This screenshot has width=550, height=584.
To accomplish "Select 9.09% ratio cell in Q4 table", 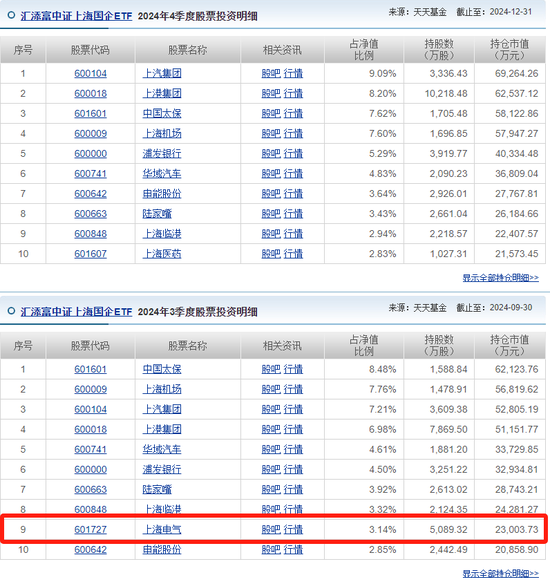I will (382, 74).
